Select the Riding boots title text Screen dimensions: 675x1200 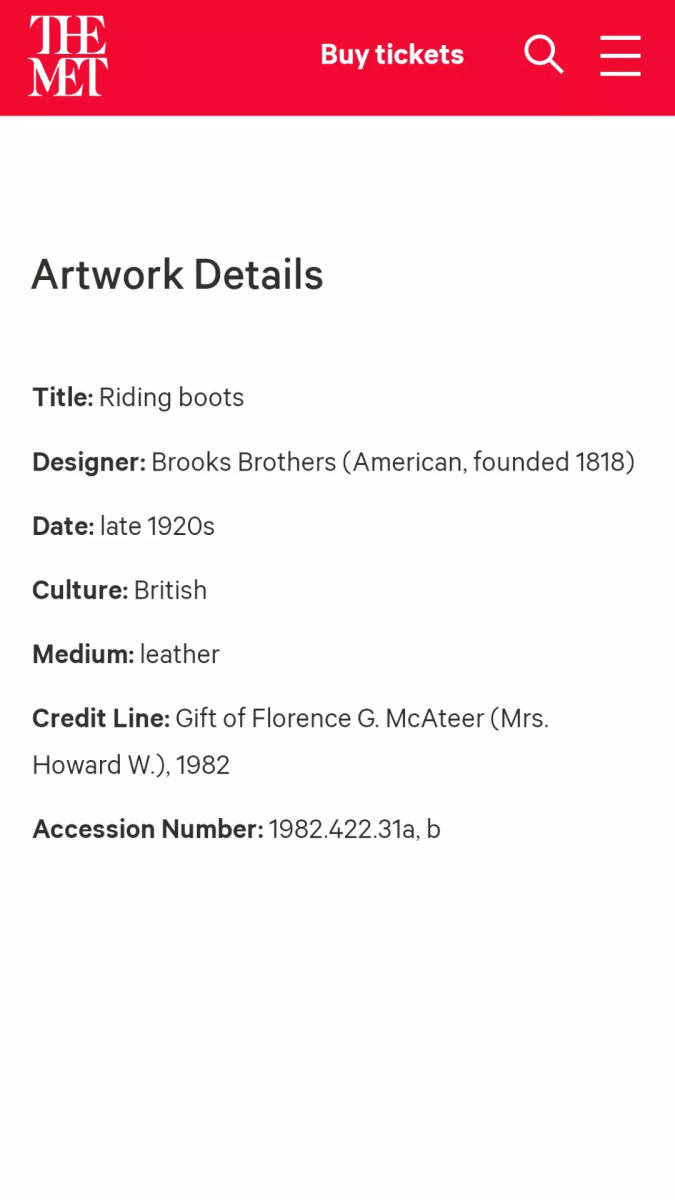[x=172, y=398]
